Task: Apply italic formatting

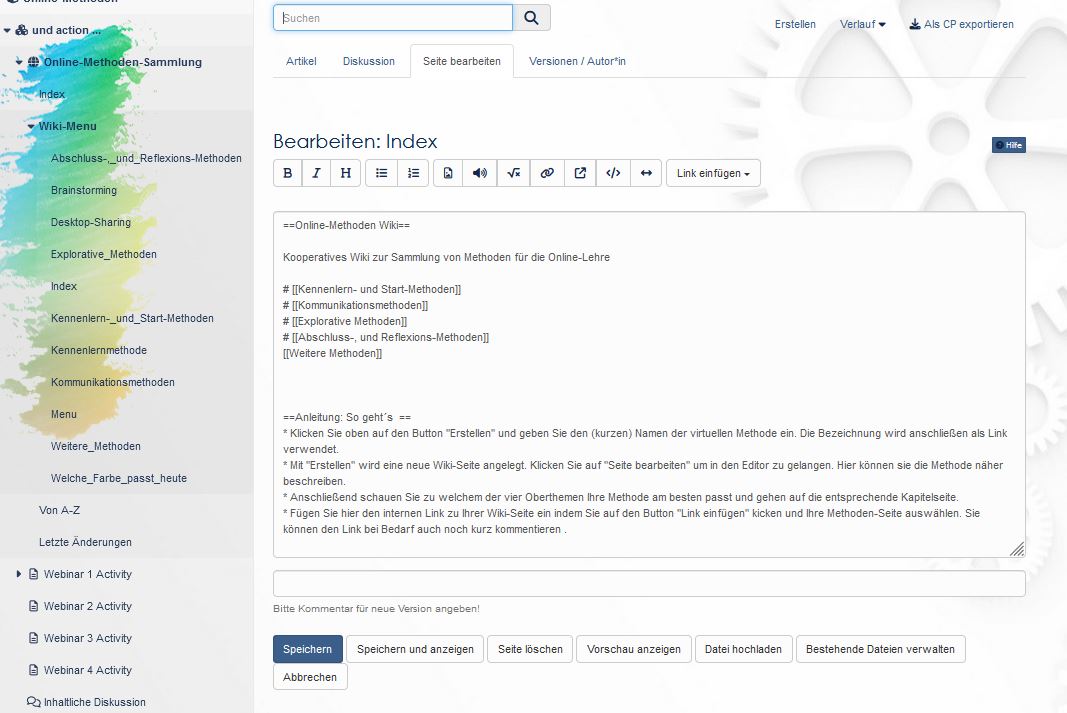Action: [x=316, y=172]
